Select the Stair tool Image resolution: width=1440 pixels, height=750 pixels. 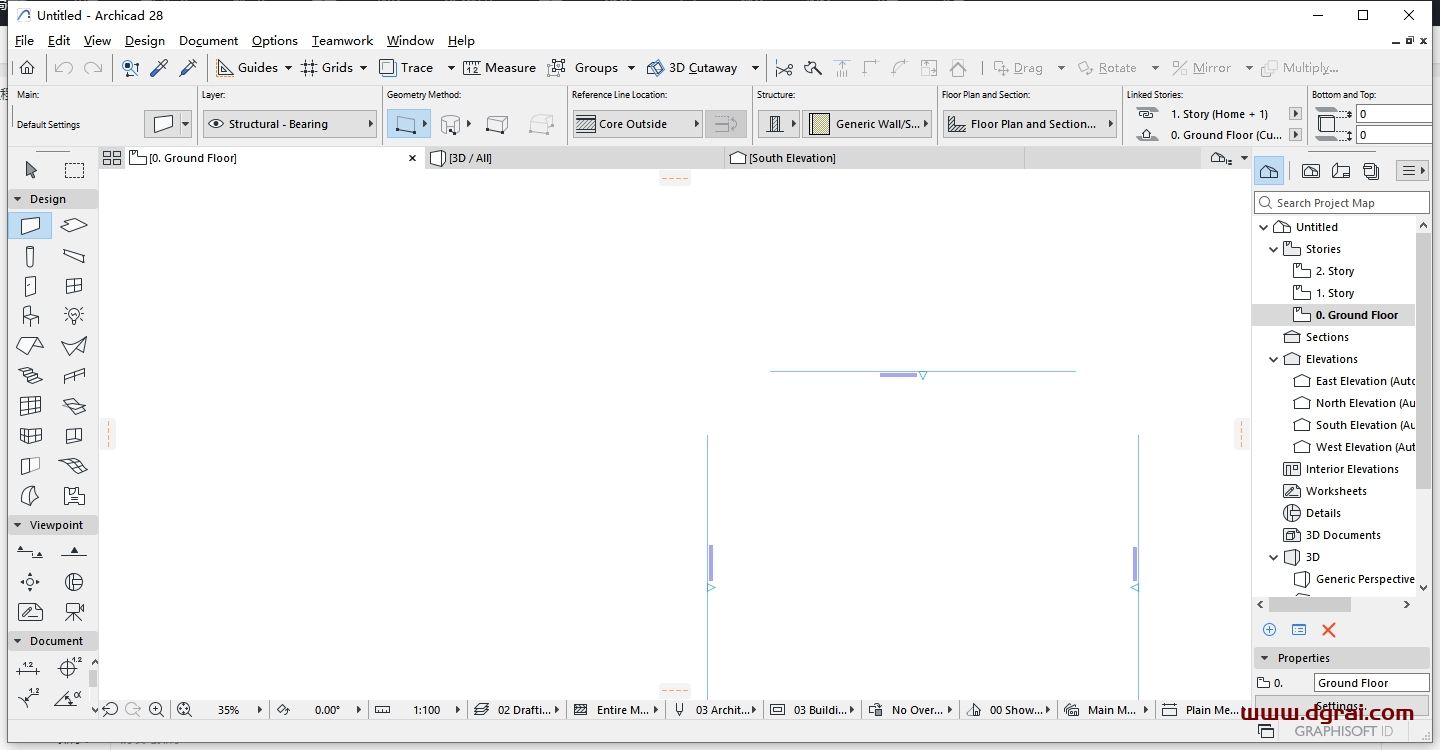pyautogui.click(x=30, y=376)
